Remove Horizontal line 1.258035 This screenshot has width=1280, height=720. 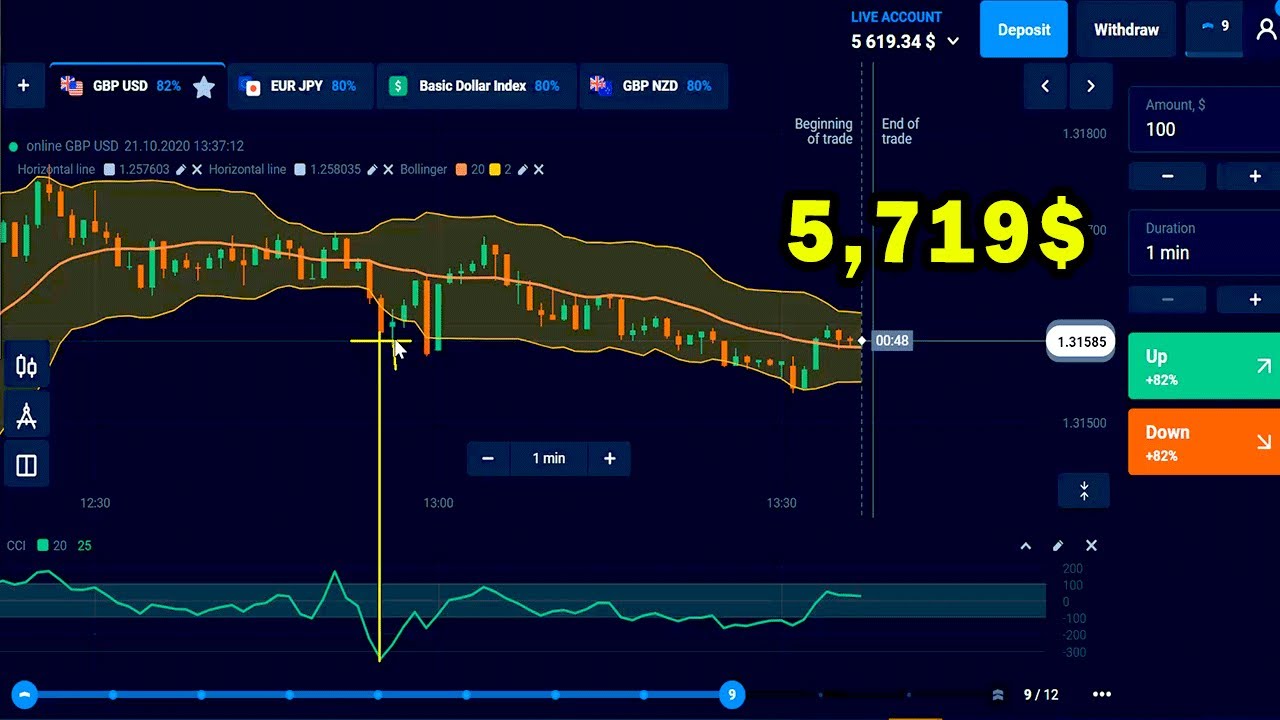(x=388, y=170)
